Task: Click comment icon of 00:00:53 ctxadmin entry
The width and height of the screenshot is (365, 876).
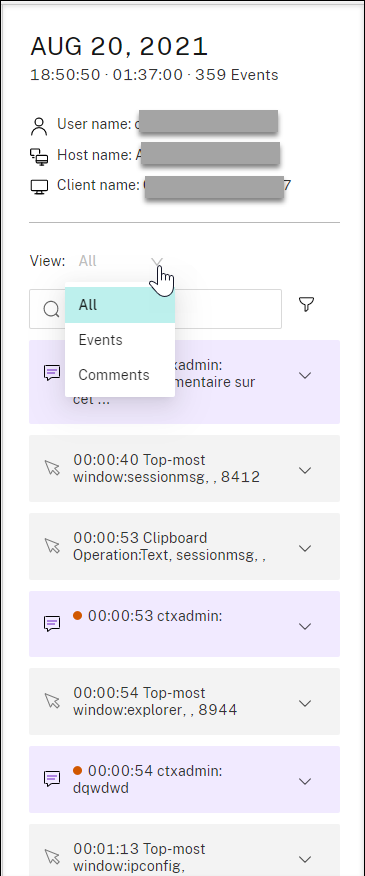Action: tap(52, 623)
